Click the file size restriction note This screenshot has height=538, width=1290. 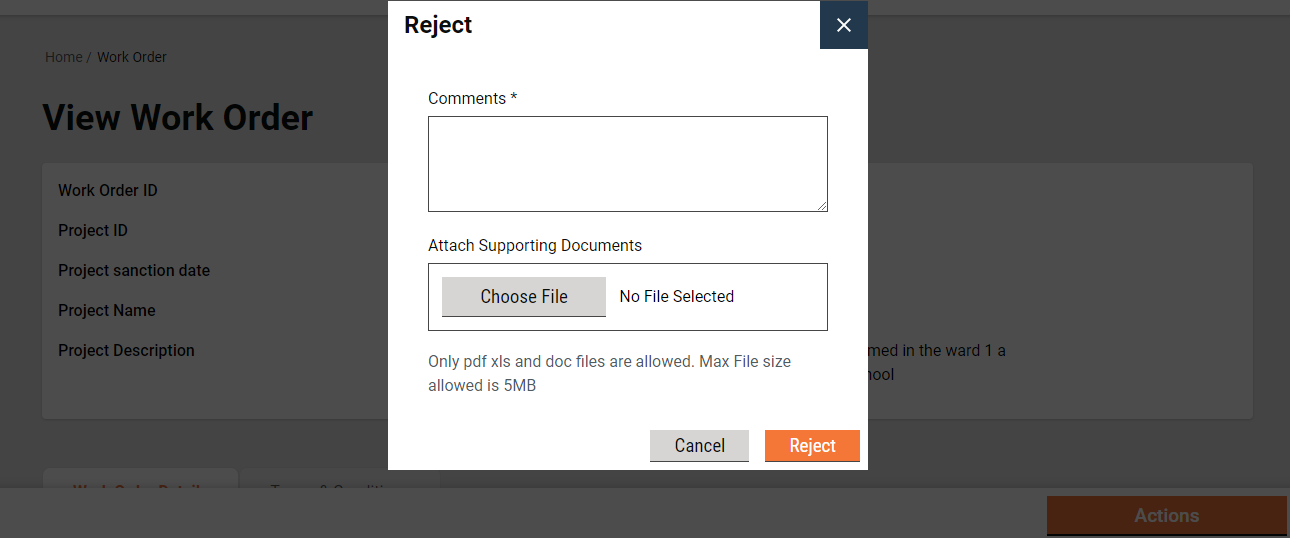pyautogui.click(x=609, y=373)
